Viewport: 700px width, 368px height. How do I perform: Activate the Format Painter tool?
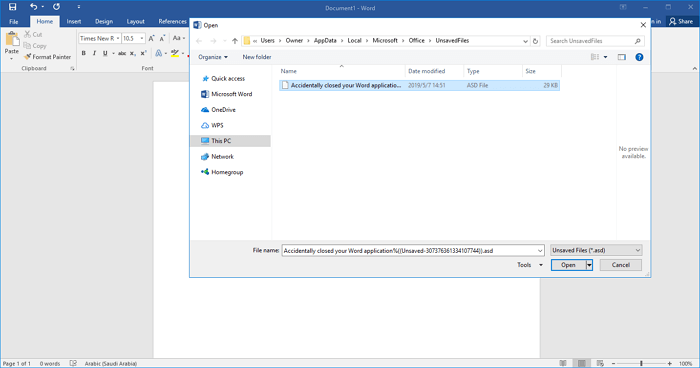tap(47, 57)
